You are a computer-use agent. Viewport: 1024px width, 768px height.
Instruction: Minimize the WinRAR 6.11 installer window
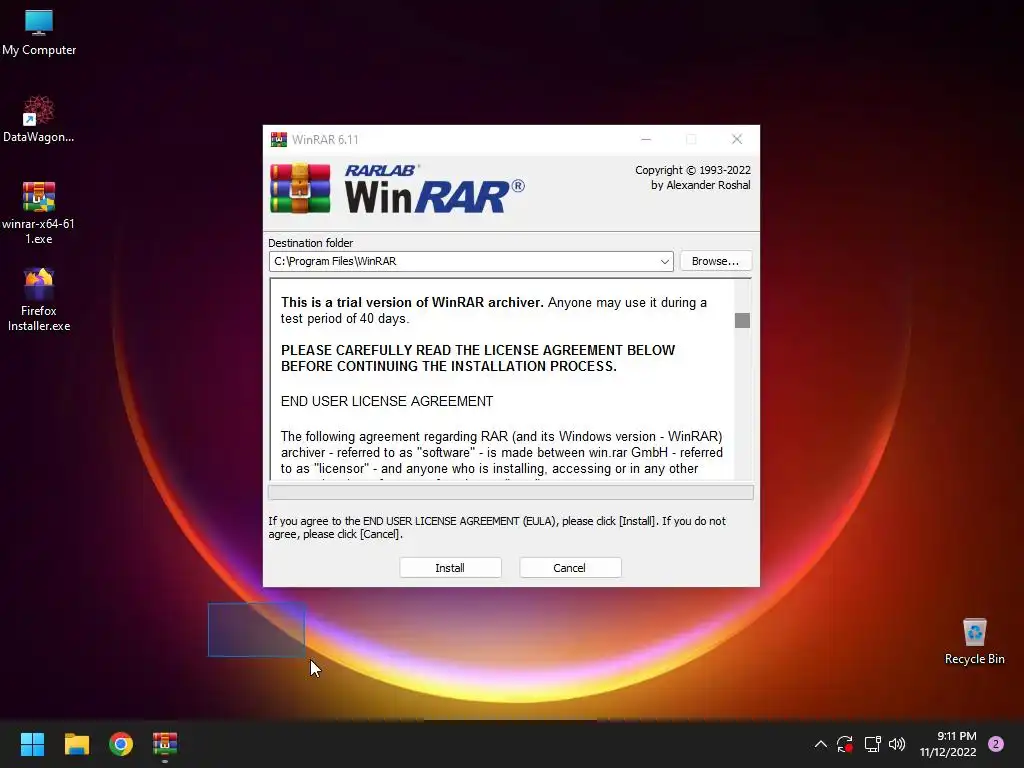(646, 139)
